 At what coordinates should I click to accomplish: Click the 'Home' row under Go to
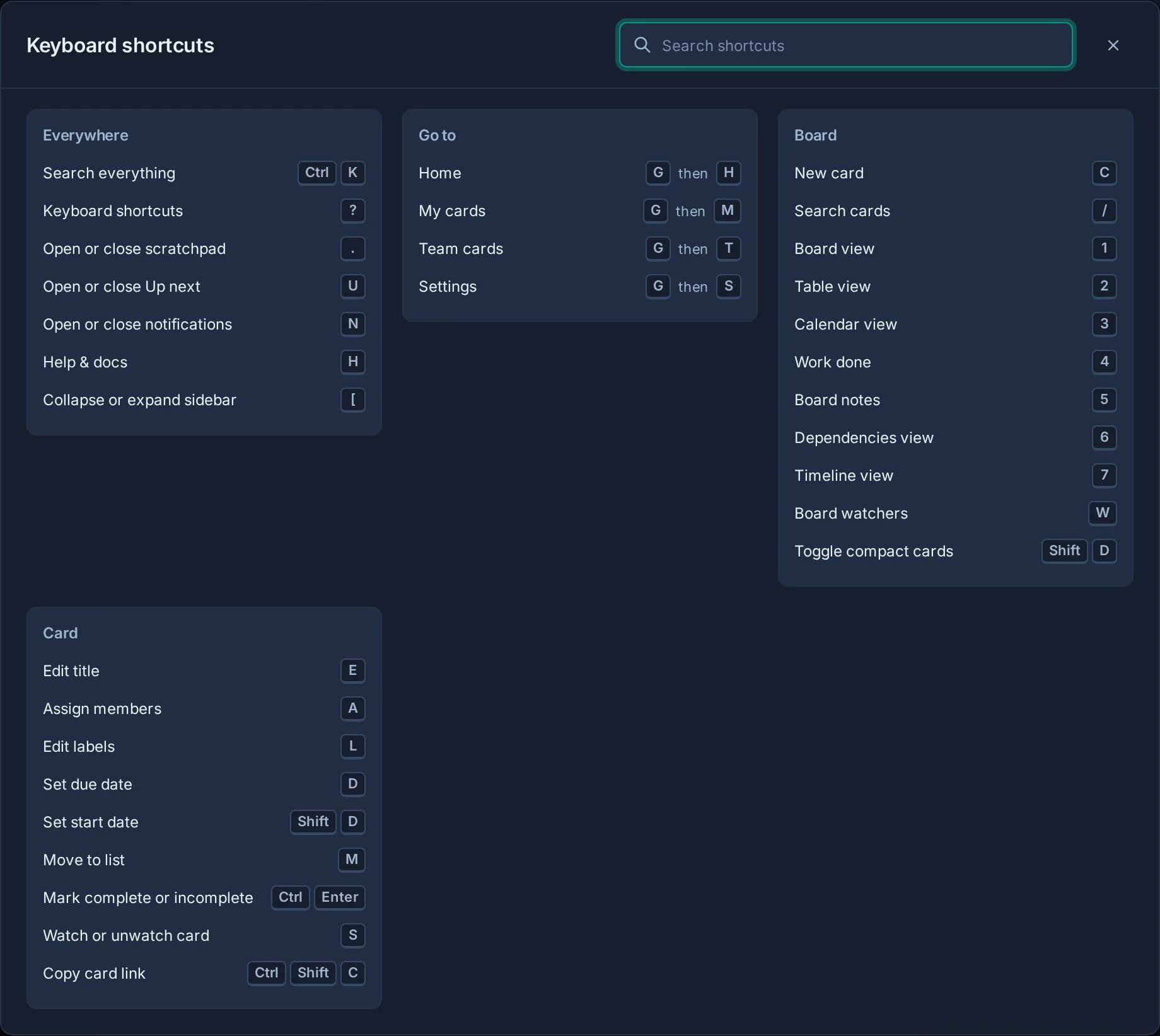579,173
